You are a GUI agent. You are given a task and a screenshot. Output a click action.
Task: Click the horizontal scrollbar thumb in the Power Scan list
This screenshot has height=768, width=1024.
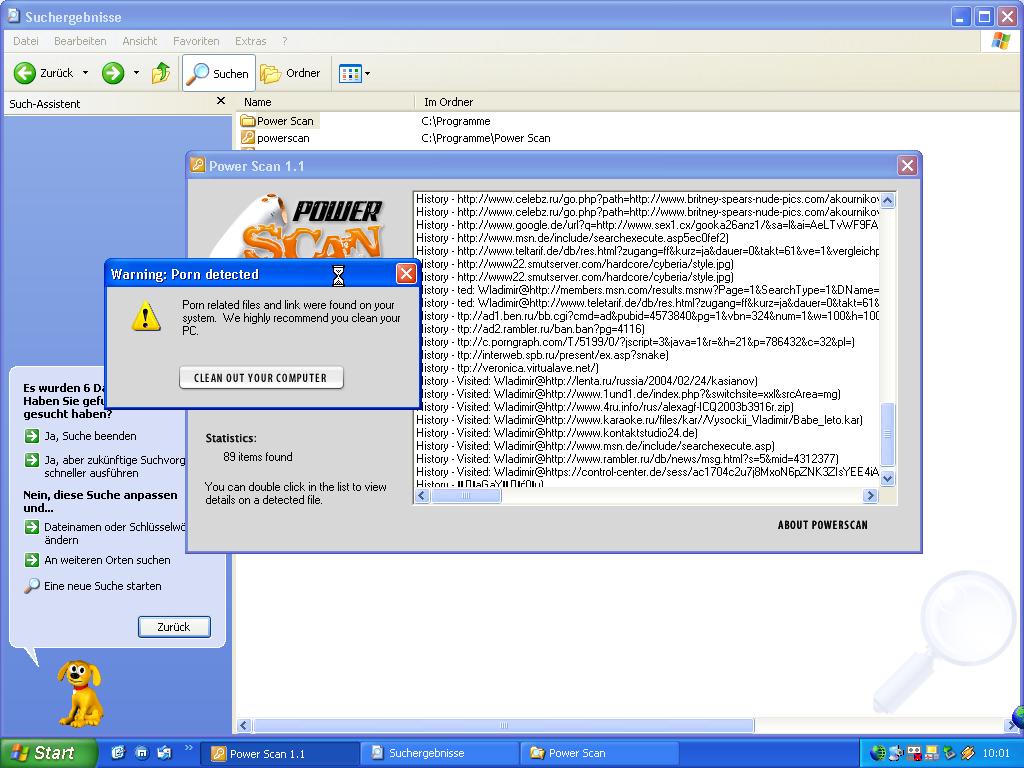pyautogui.click(x=466, y=496)
